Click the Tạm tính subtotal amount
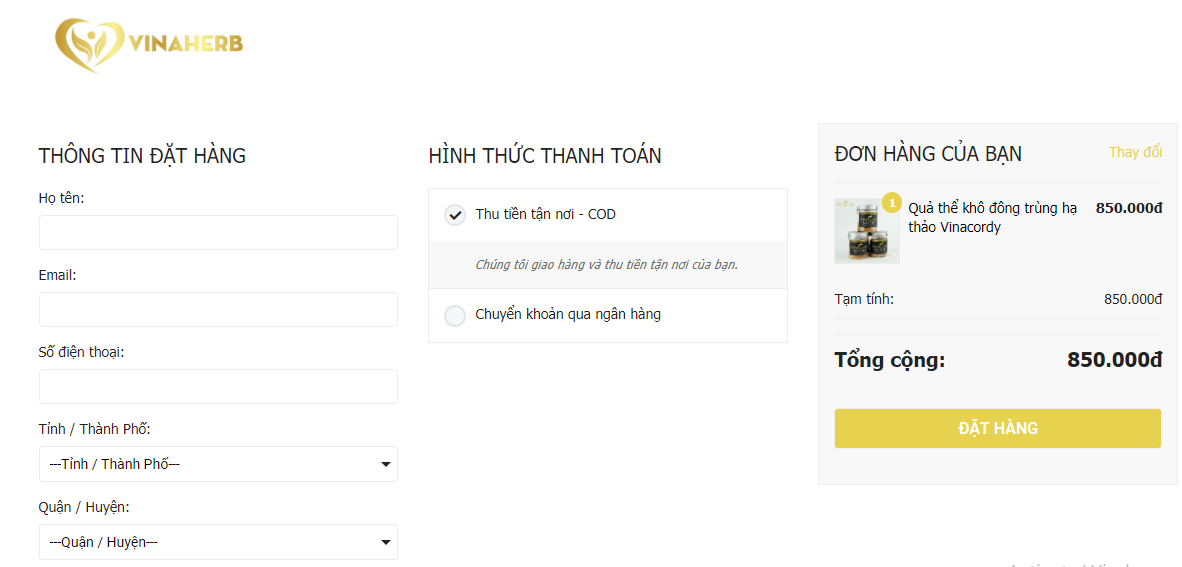Viewport: 1182px width, 567px height. click(1133, 299)
